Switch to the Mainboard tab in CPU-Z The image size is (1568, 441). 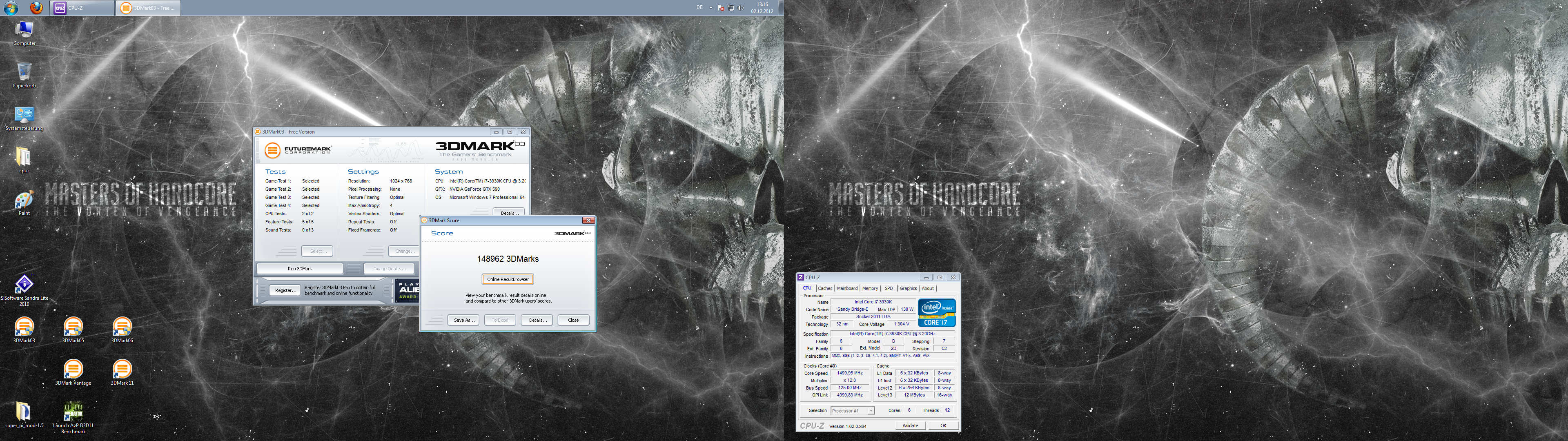(x=847, y=289)
